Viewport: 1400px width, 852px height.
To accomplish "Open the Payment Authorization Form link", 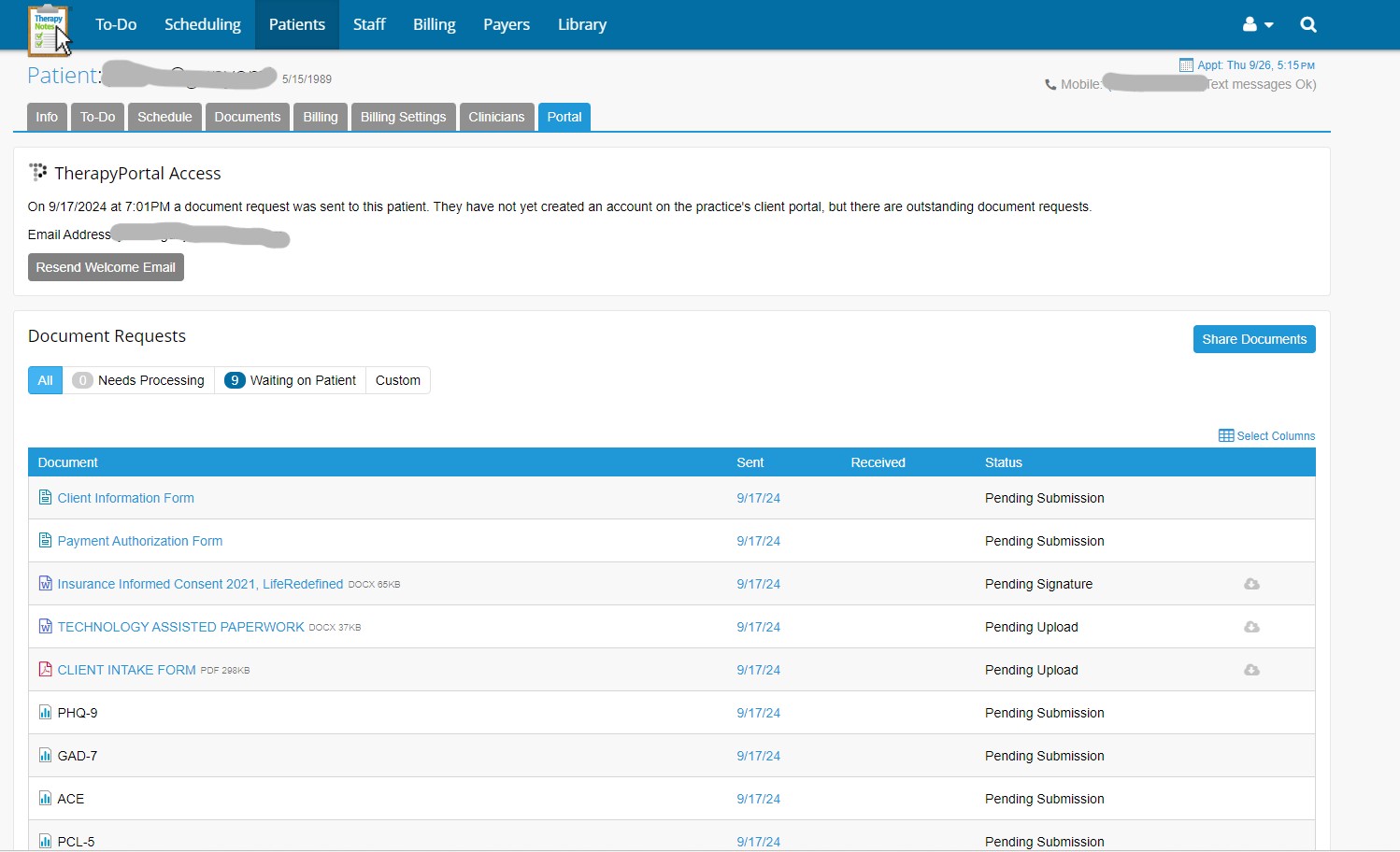I will point(140,541).
